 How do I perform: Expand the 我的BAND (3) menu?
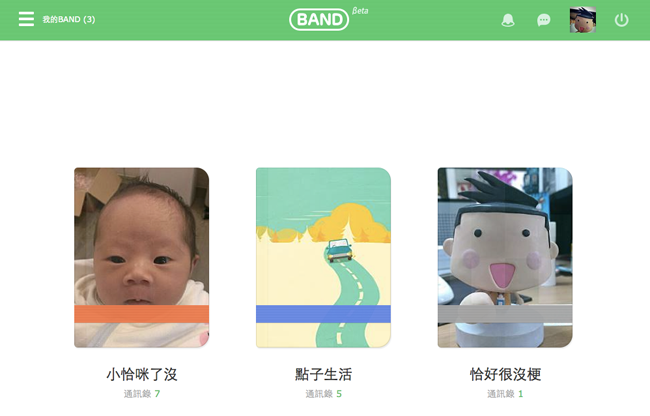(69, 19)
